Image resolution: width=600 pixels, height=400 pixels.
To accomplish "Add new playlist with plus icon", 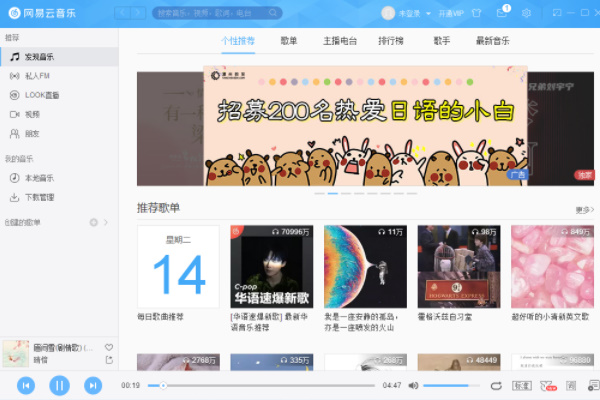I will [93, 222].
